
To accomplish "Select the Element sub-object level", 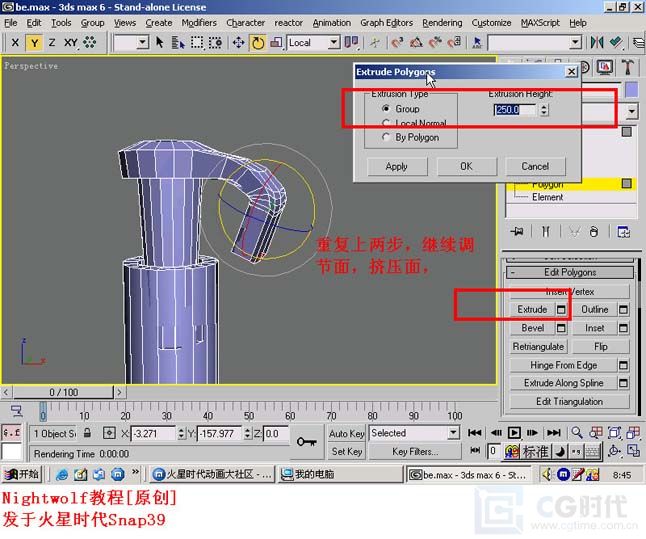I will [547, 197].
